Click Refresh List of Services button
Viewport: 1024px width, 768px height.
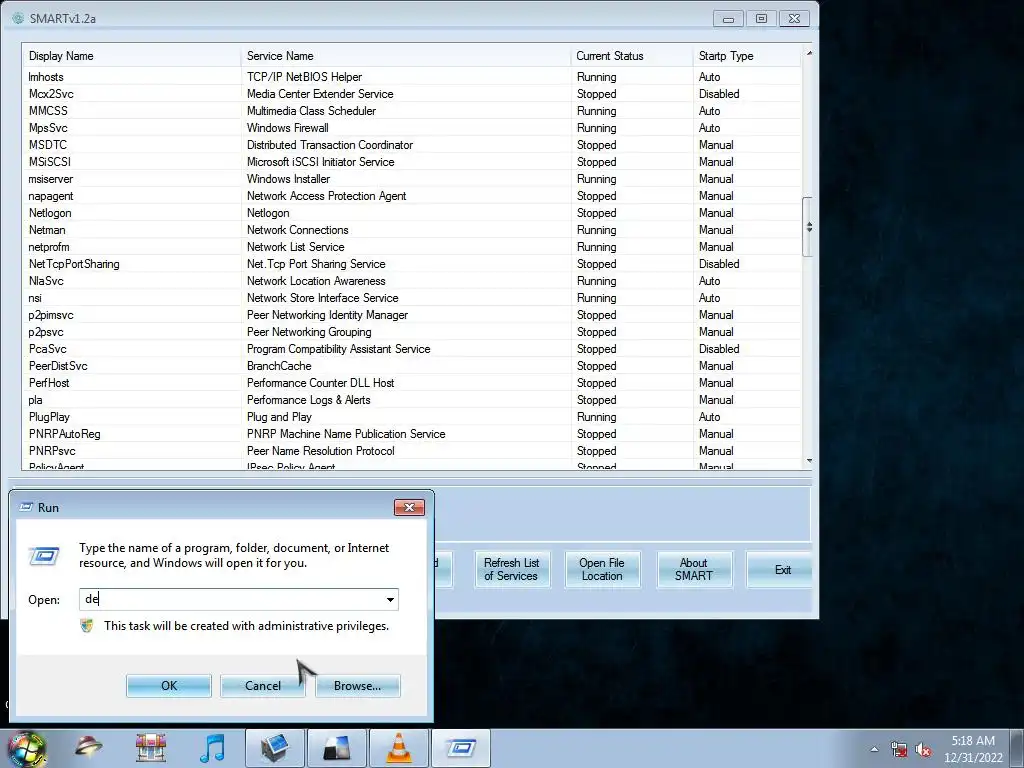coord(511,569)
